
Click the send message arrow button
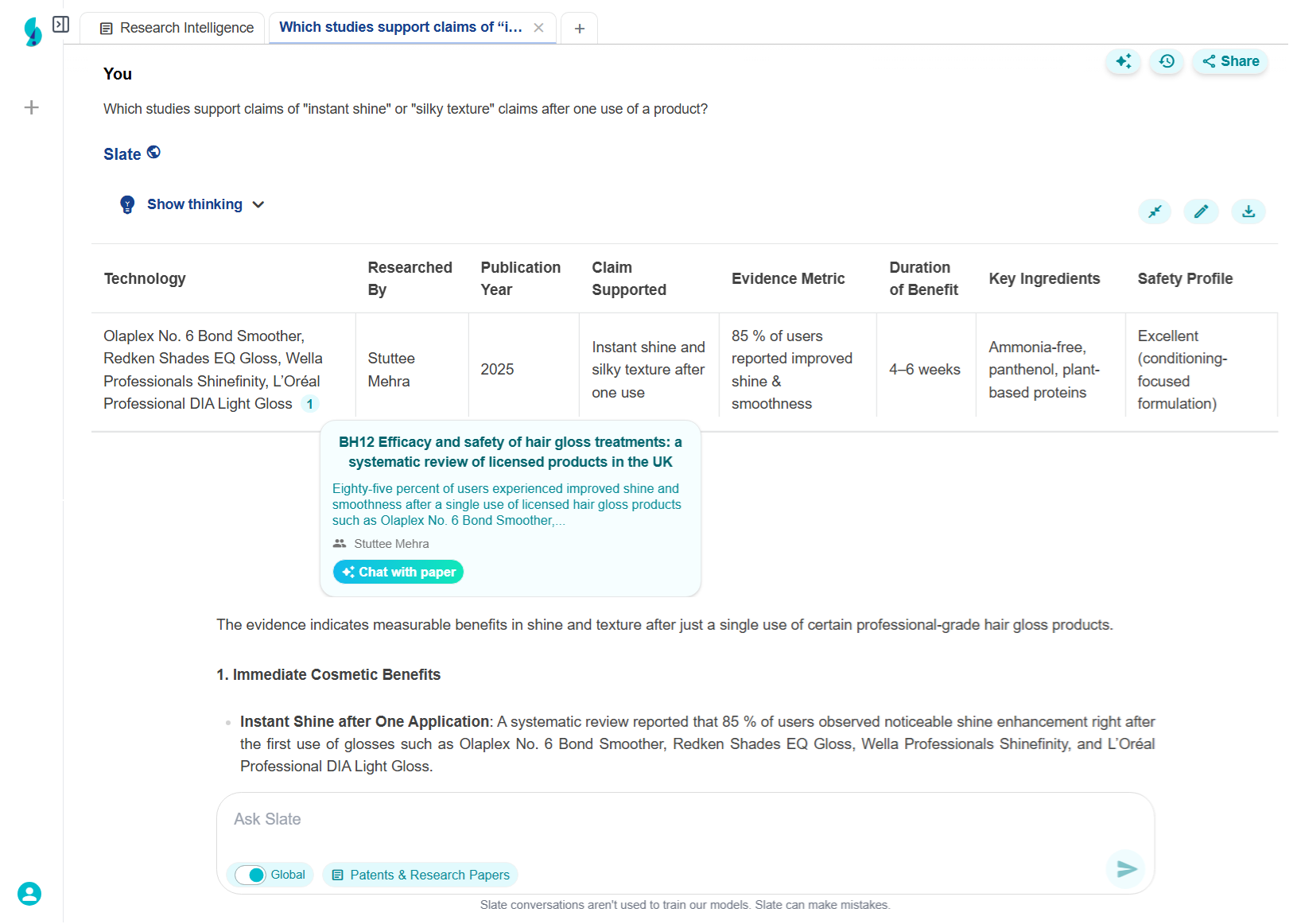(x=1126, y=869)
